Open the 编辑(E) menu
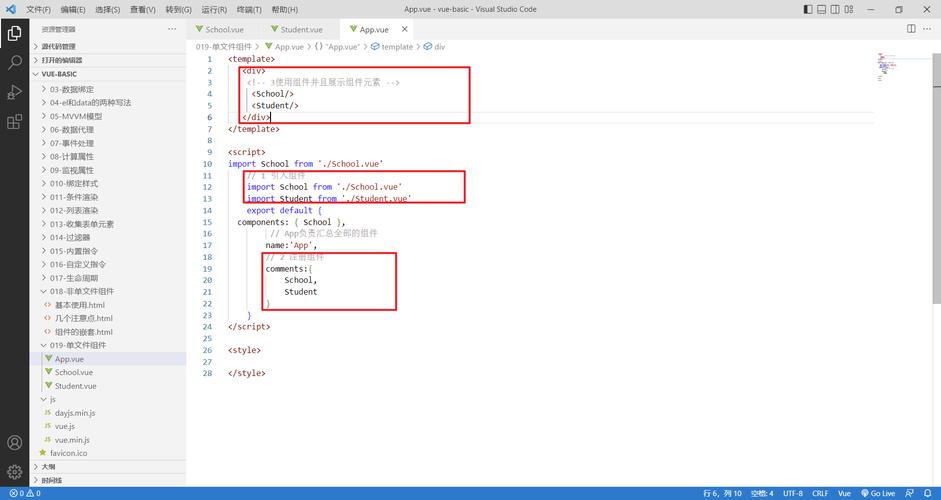 (73, 10)
